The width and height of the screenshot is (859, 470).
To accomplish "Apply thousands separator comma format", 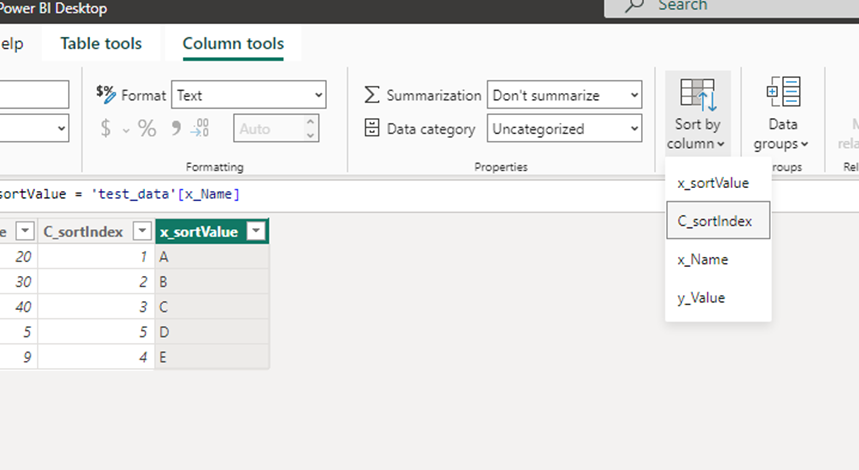I will [176, 128].
